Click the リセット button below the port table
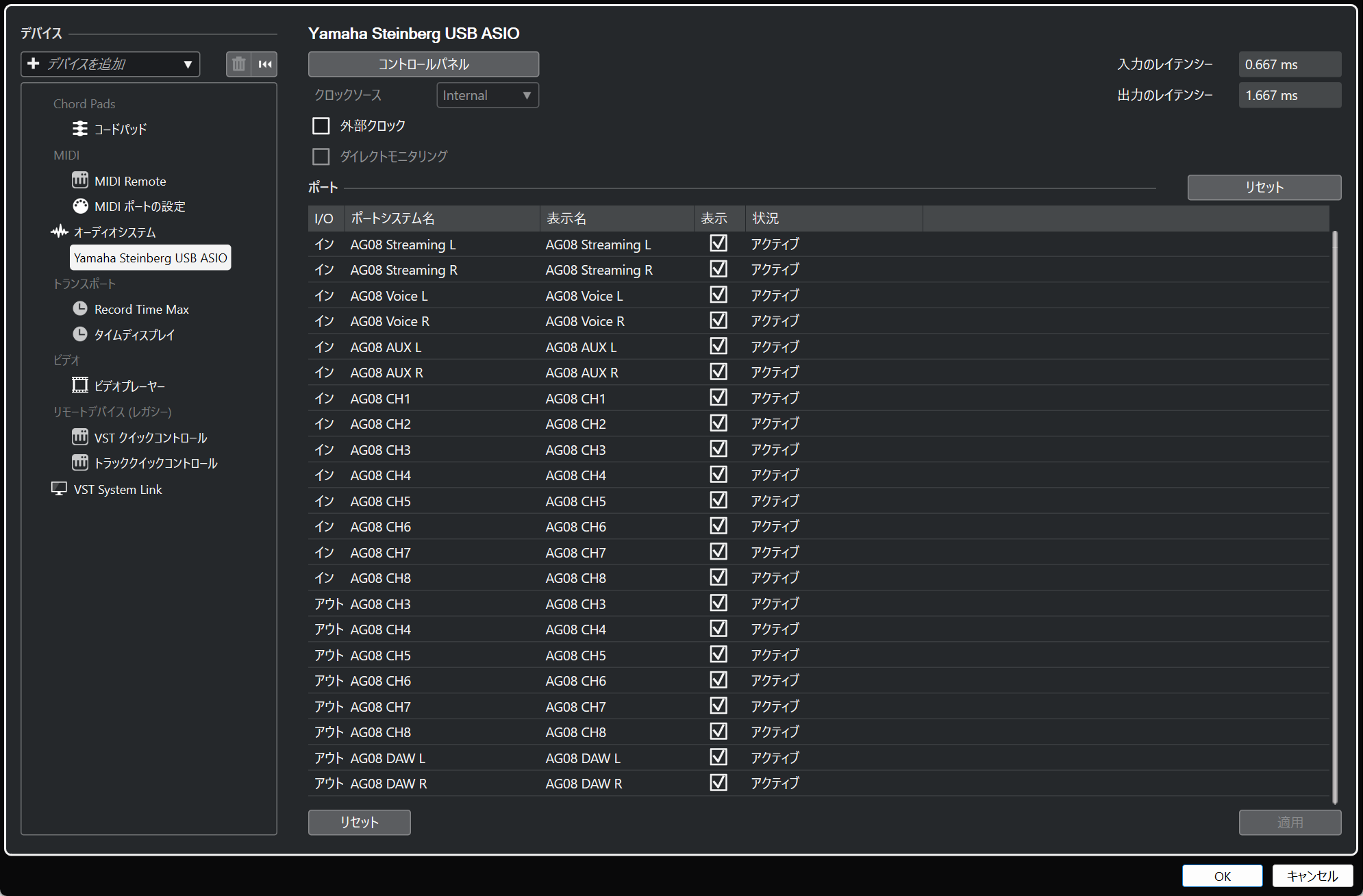 point(360,822)
